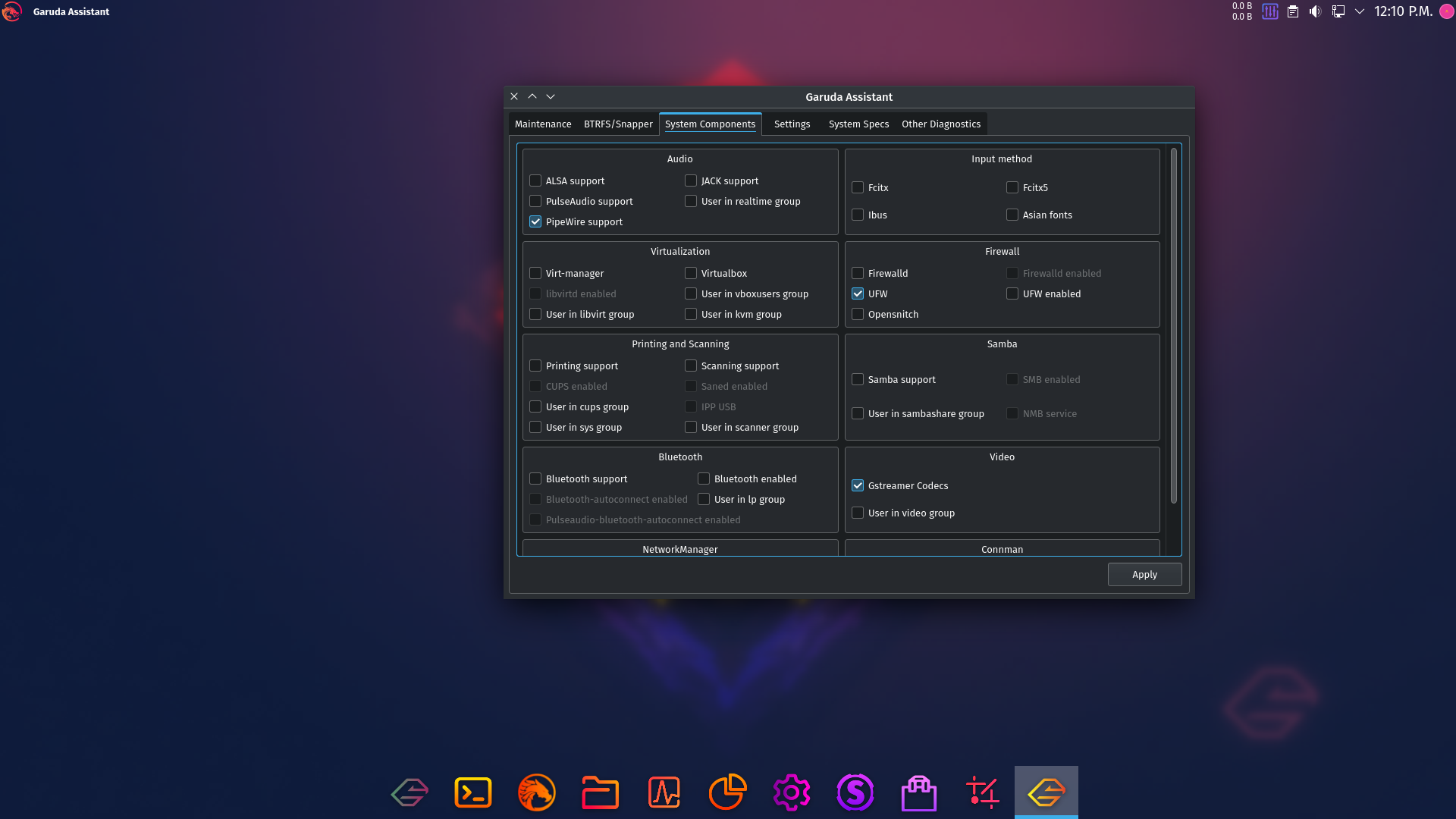Launch the dragon-logo browser in the dock
The height and width of the screenshot is (819, 1456).
tap(537, 793)
